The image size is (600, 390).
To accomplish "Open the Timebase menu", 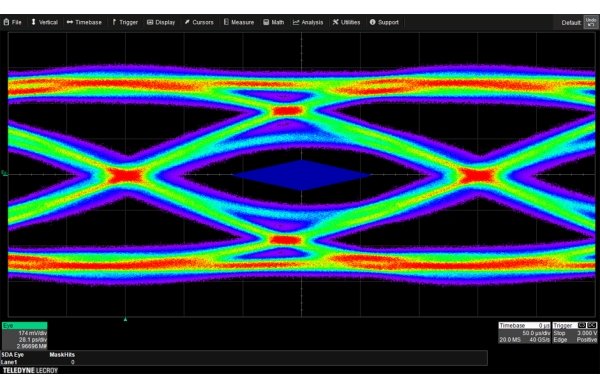I will point(84,22).
